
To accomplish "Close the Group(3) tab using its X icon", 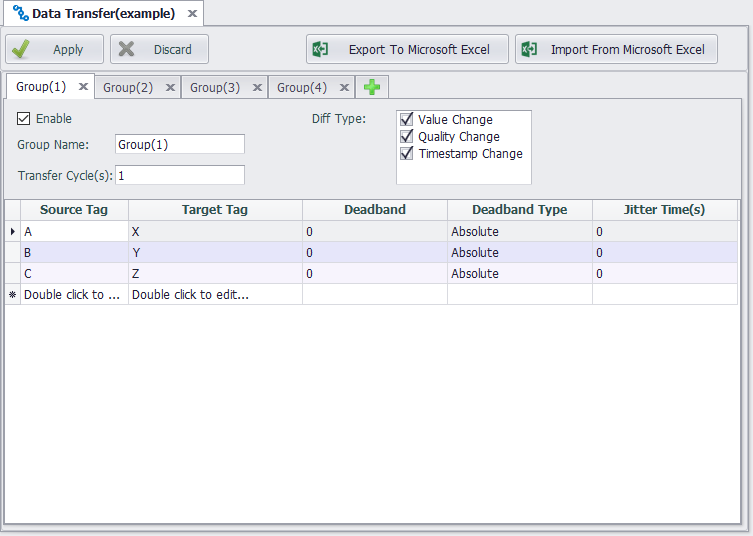I will pyautogui.click(x=257, y=88).
